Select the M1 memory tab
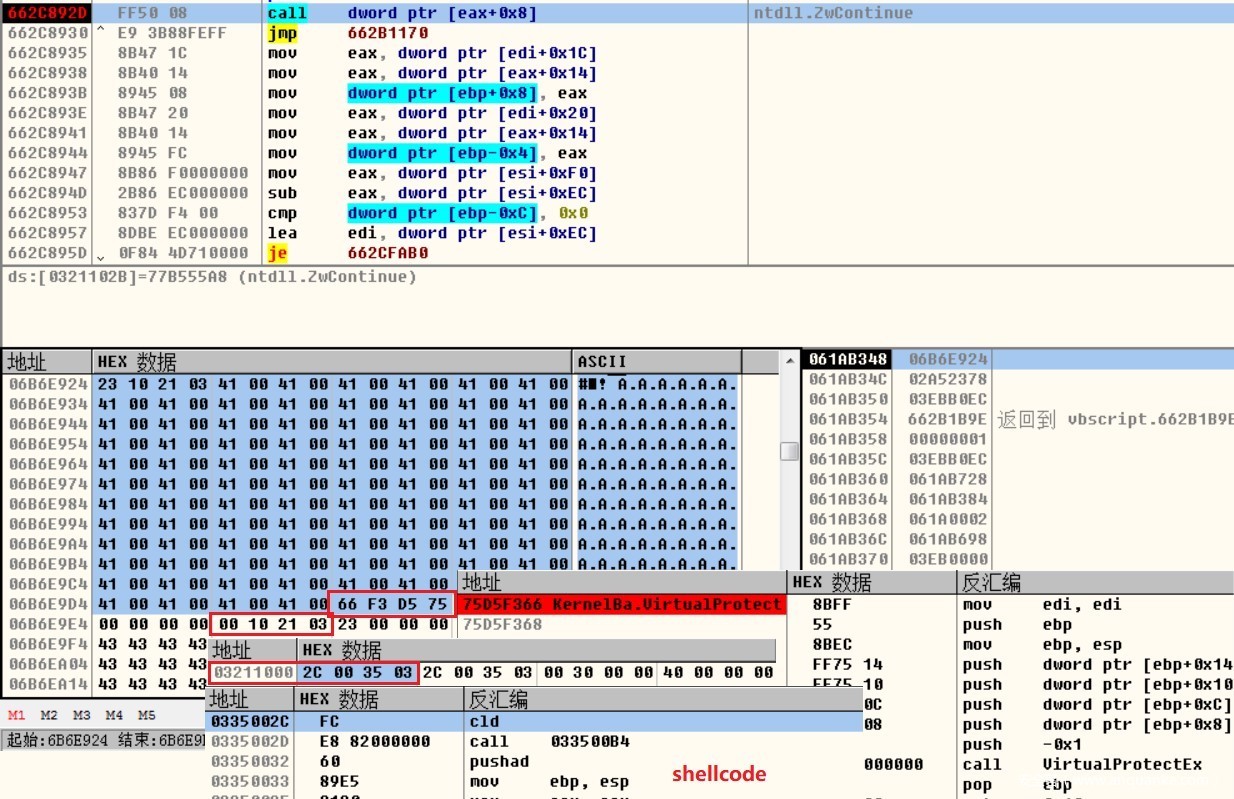Viewport: 1234px width, 799px height. pos(17,715)
